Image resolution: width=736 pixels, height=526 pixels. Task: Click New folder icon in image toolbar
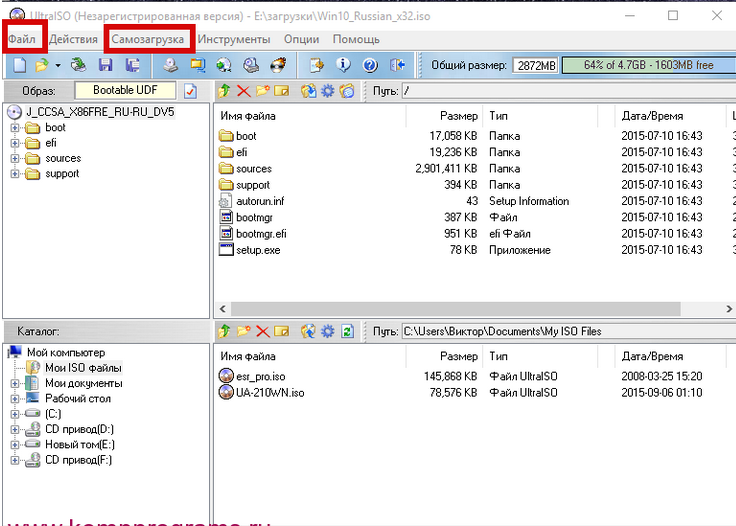[262, 91]
